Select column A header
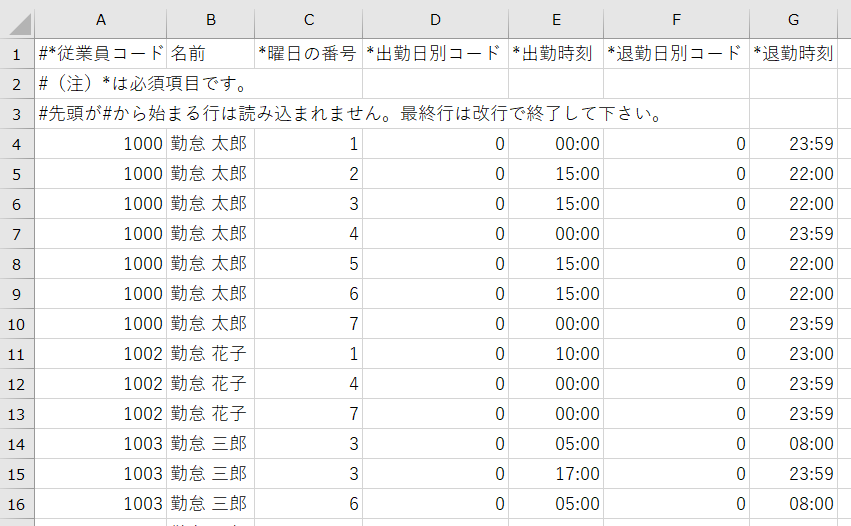The image size is (851, 526). [100, 20]
